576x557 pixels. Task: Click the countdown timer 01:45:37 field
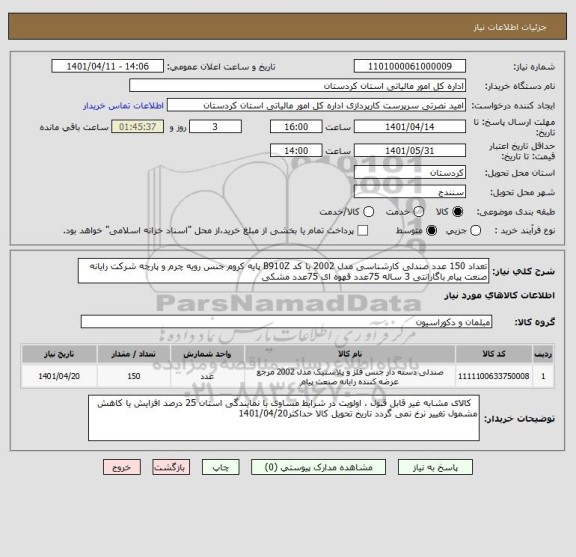(138, 127)
